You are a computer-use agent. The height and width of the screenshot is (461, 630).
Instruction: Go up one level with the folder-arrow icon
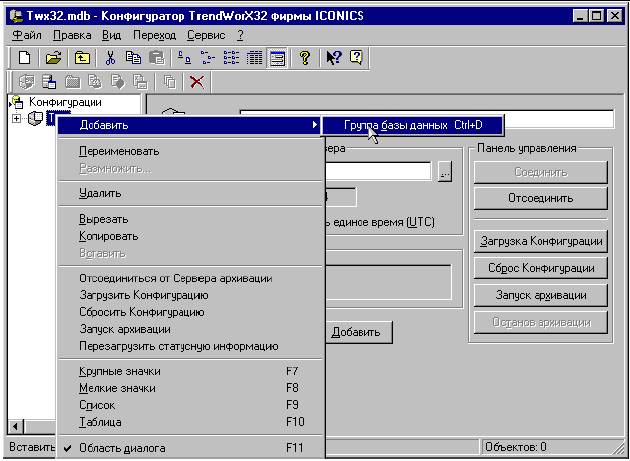coord(82,58)
